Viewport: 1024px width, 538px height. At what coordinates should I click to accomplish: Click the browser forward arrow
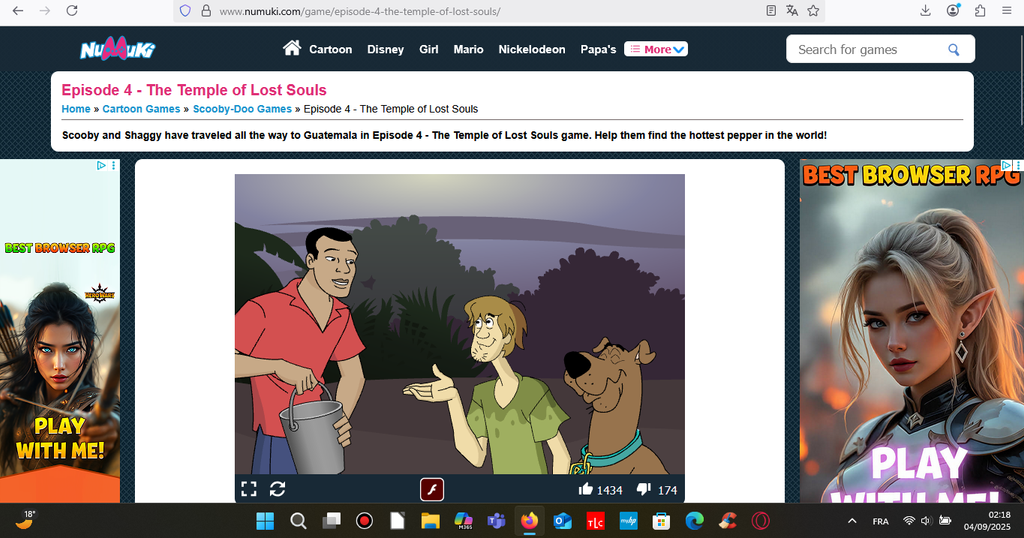click(44, 10)
